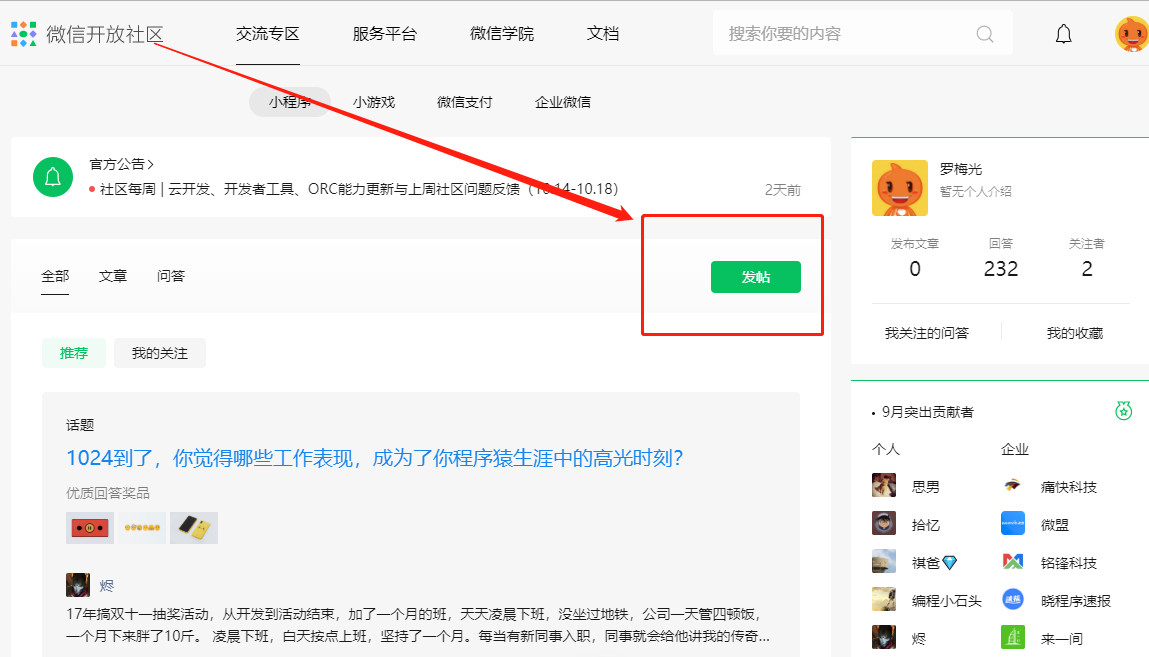Open the red speaker prize thumbnail
Image resolution: width=1149 pixels, height=657 pixels.
tap(89, 527)
